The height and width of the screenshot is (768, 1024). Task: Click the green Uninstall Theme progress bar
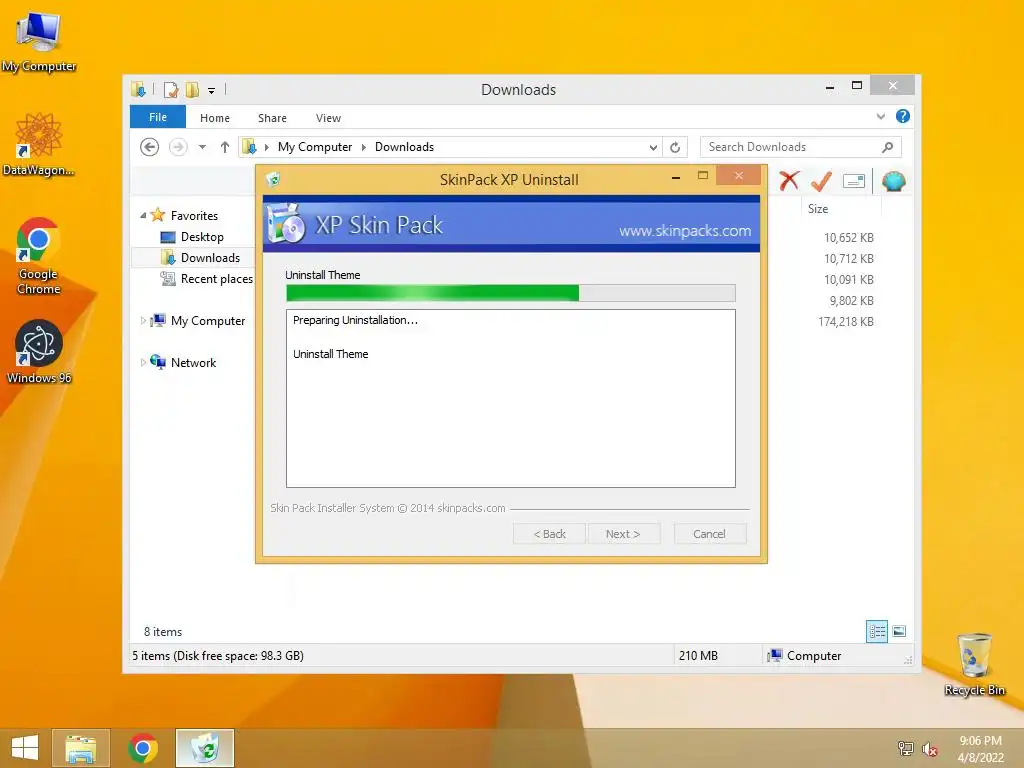click(x=511, y=293)
